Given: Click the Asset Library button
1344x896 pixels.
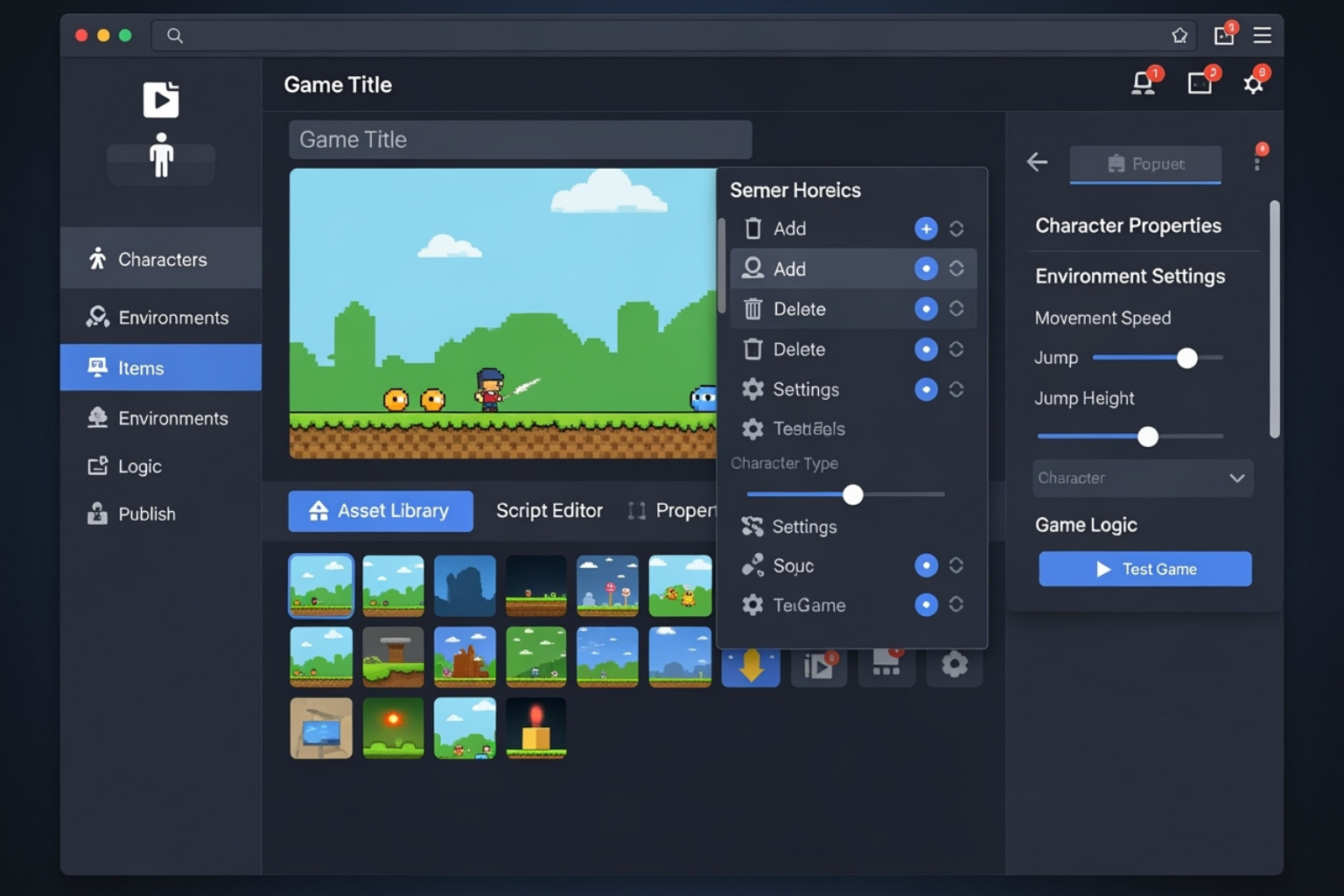Looking at the screenshot, I should [381, 511].
